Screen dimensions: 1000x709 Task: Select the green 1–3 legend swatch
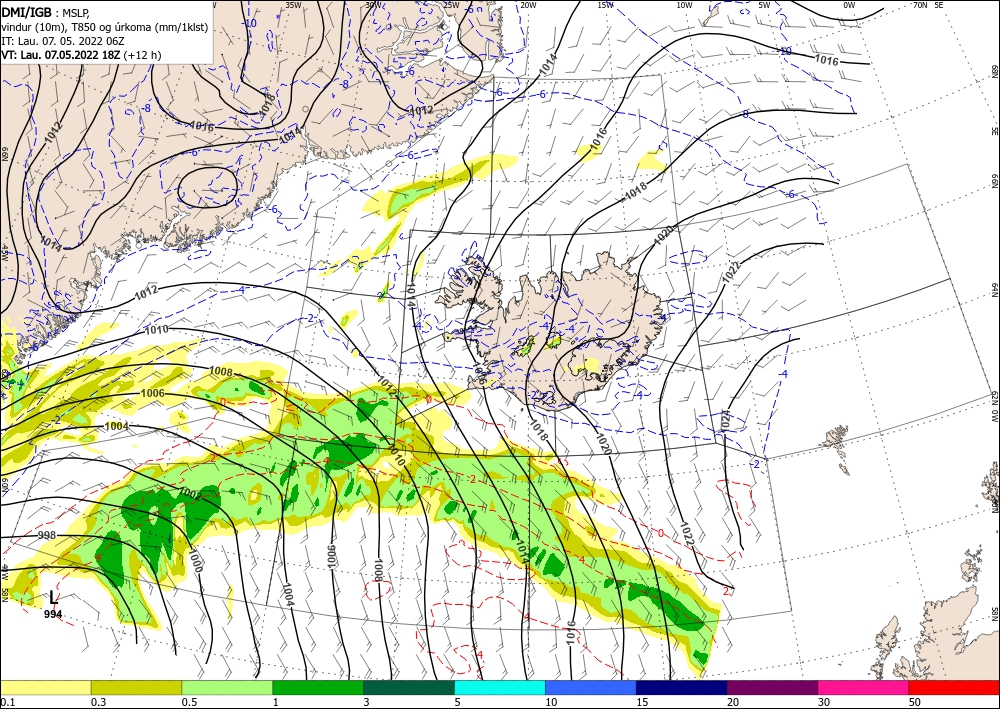click(318, 687)
